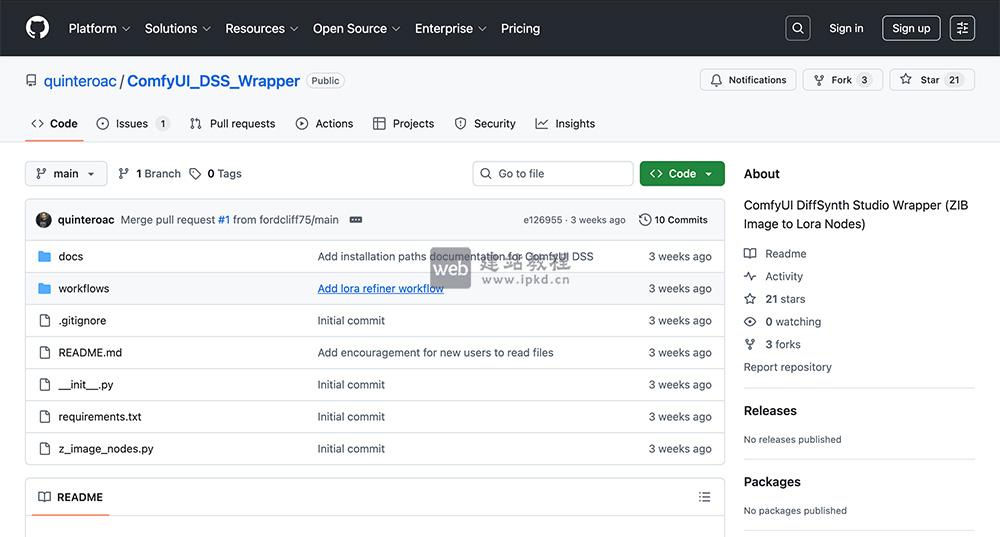Open z_image_nodes.py file name
Image resolution: width=1000 pixels, height=537 pixels.
click(x=106, y=449)
